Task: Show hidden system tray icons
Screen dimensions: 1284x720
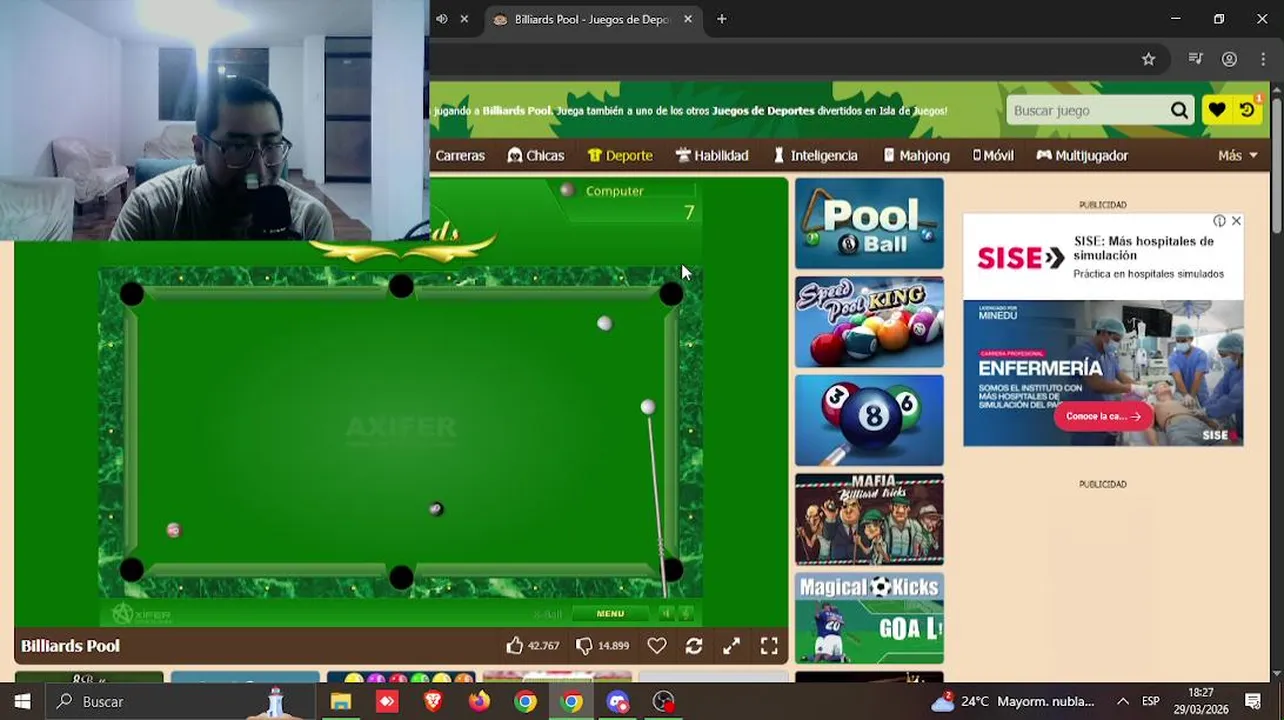Action: click(1123, 701)
